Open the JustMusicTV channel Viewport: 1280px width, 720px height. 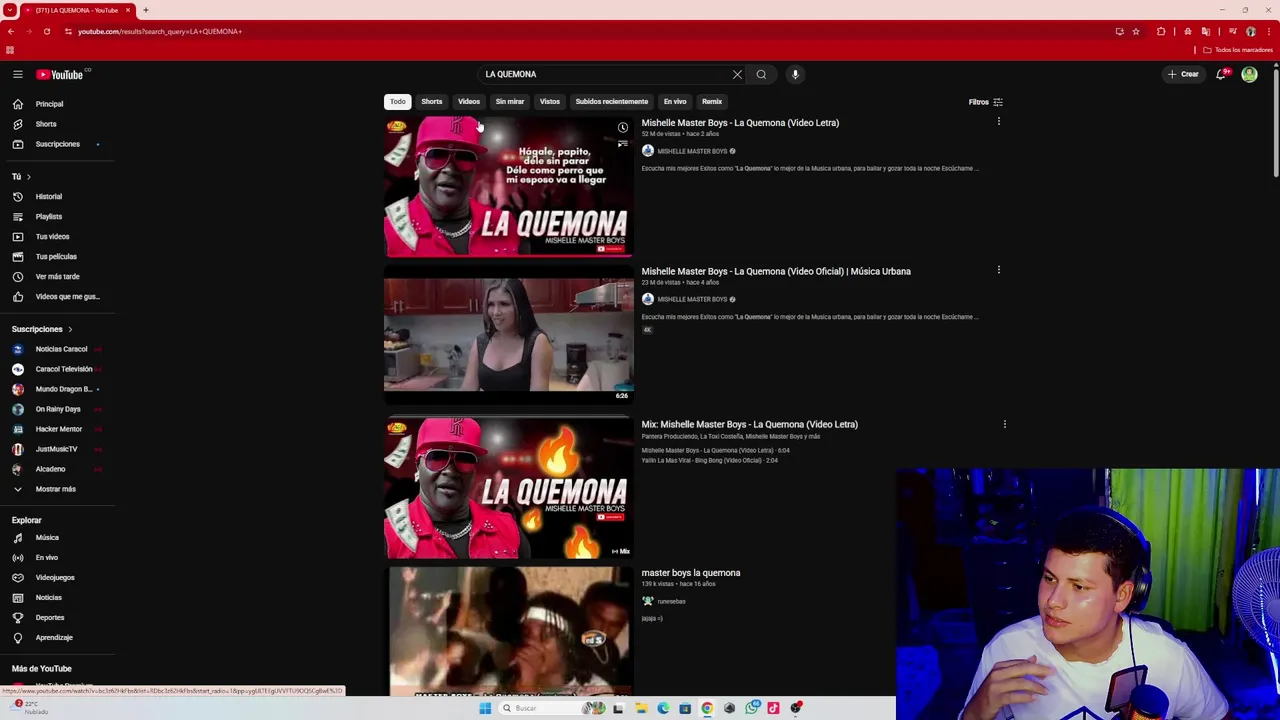click(x=58, y=449)
